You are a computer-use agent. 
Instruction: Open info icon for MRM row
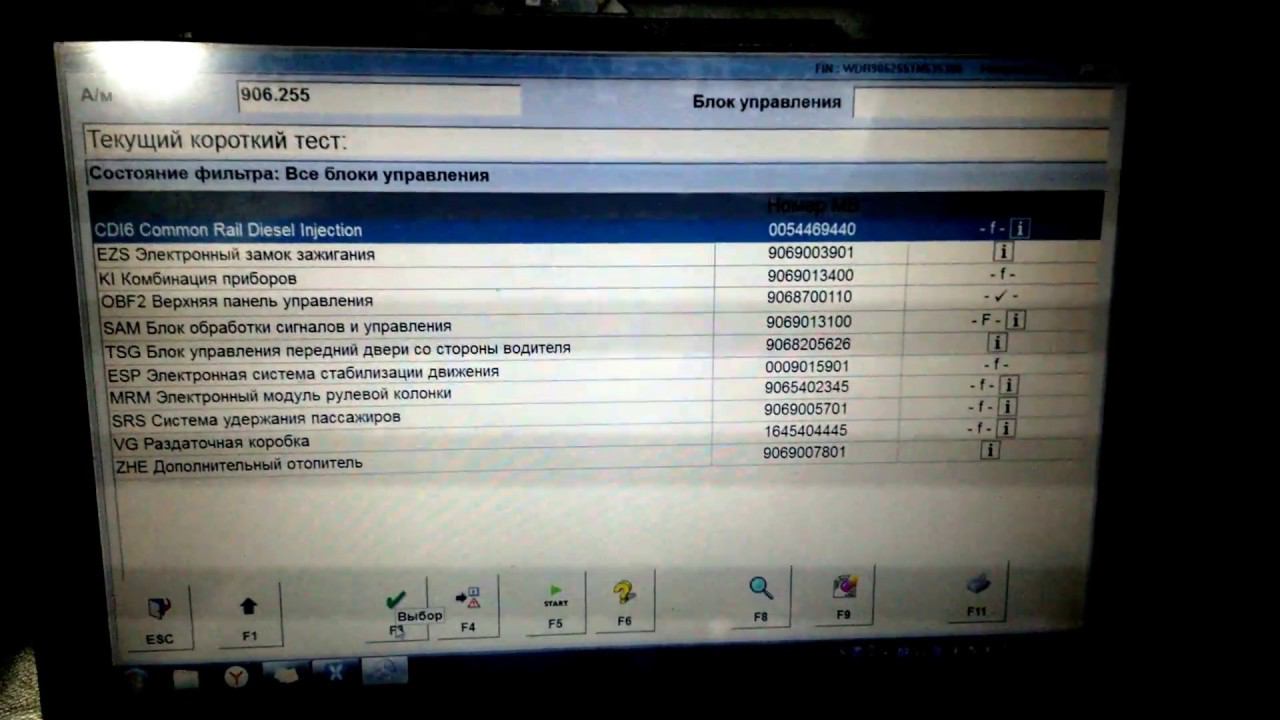(1008, 385)
